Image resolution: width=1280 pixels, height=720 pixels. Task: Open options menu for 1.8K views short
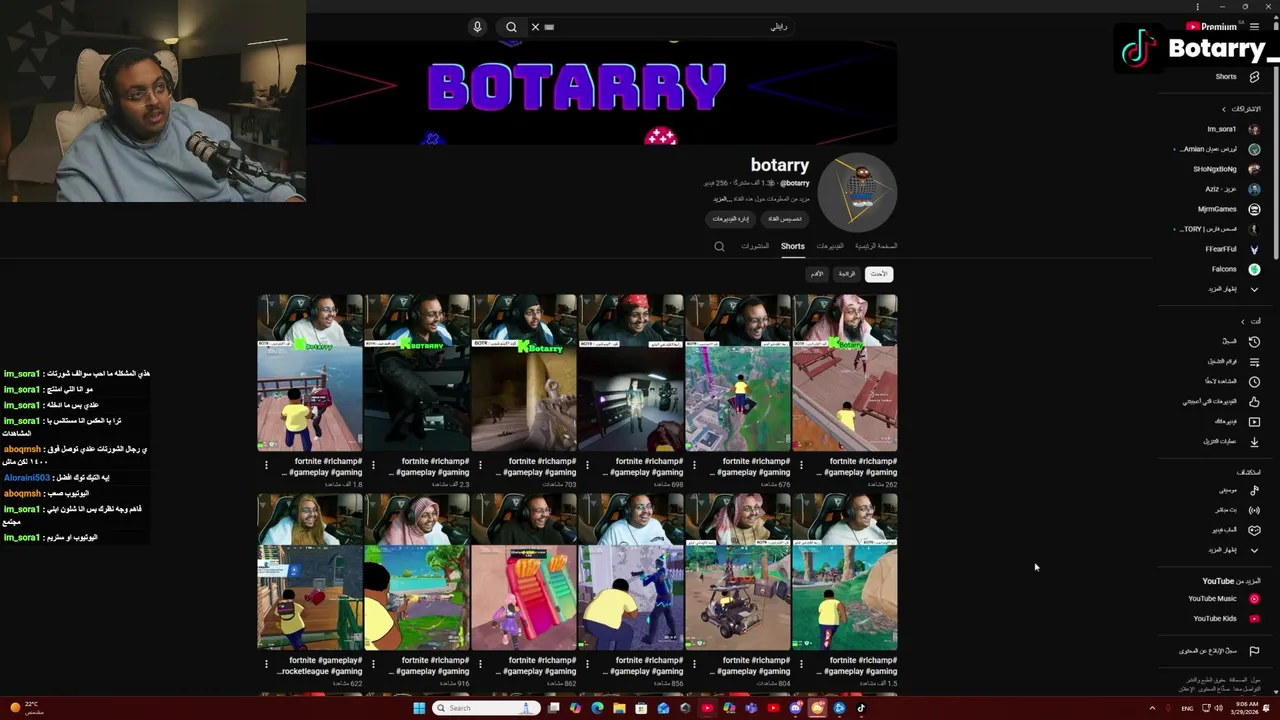click(x=266, y=465)
